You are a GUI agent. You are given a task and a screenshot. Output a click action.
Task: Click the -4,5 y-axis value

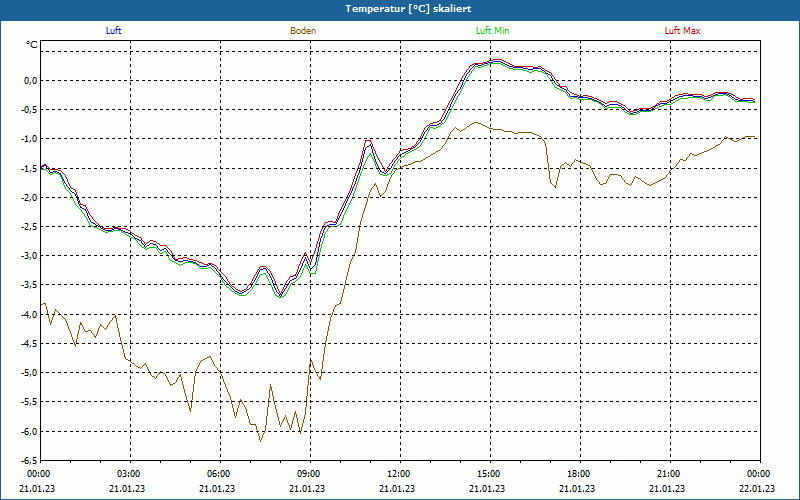click(x=30, y=343)
